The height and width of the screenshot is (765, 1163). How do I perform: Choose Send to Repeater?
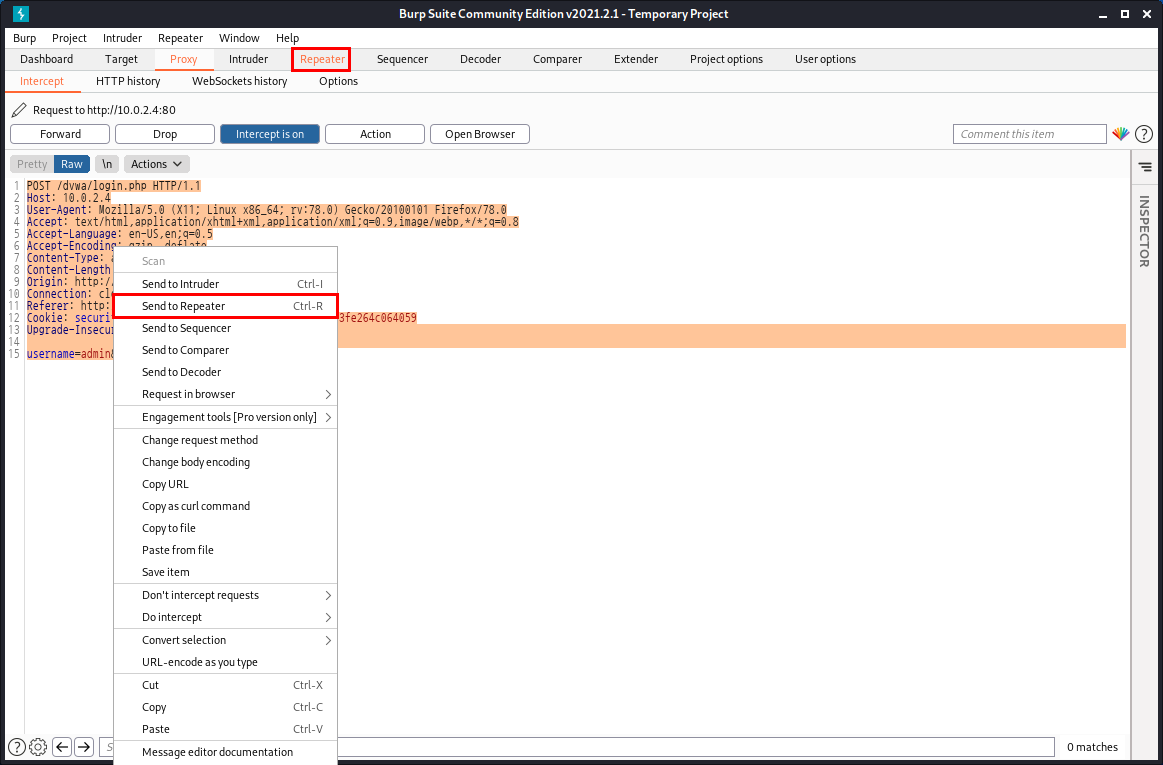(x=225, y=306)
